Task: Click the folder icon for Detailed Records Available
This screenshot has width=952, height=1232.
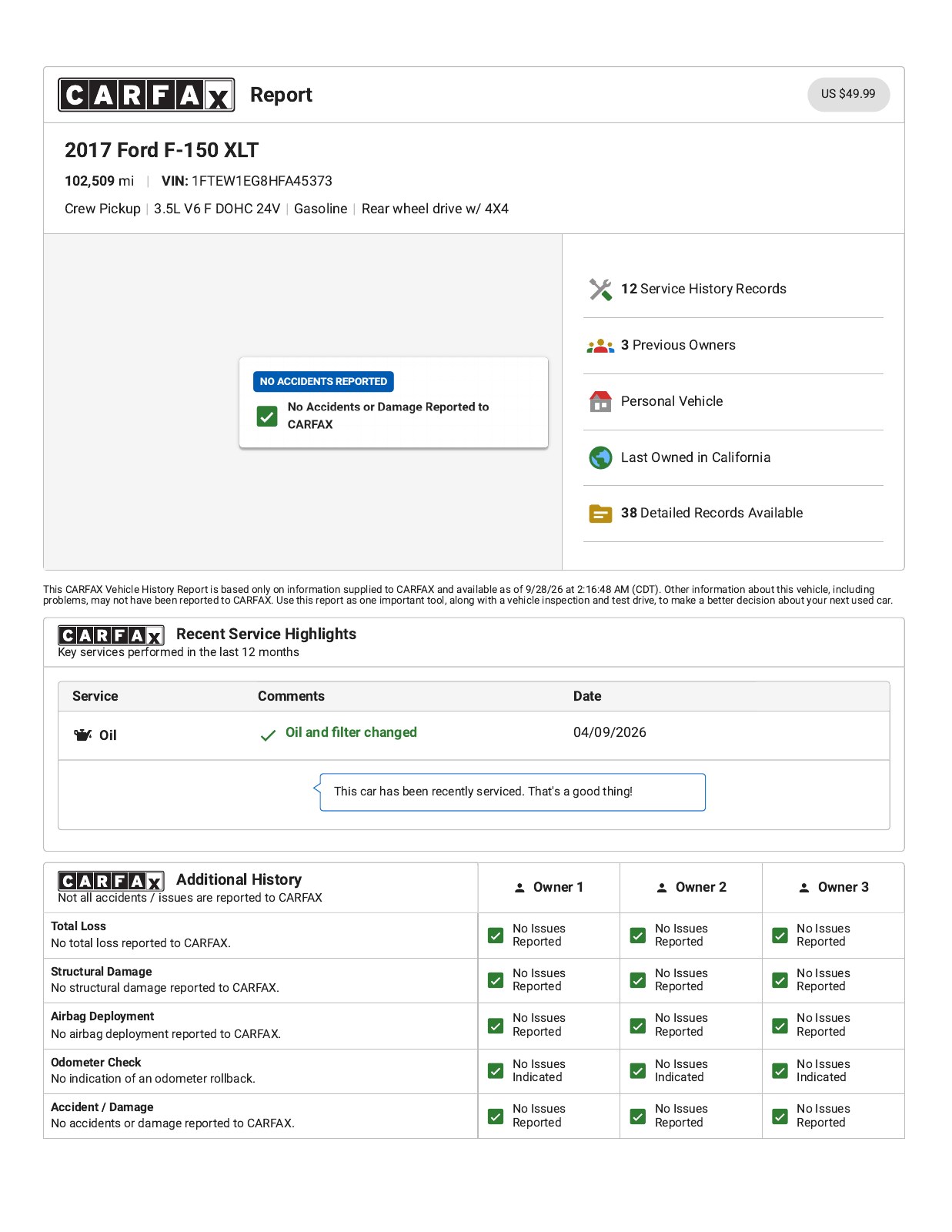Action: point(600,514)
